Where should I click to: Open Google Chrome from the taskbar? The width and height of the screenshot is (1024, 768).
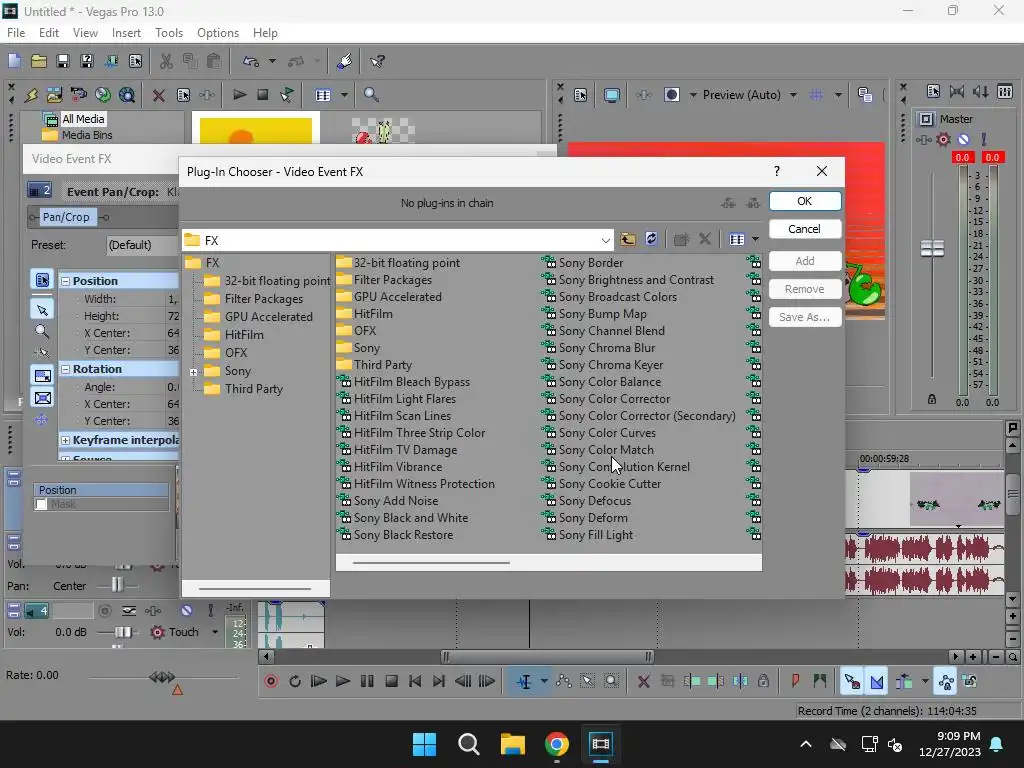556,744
